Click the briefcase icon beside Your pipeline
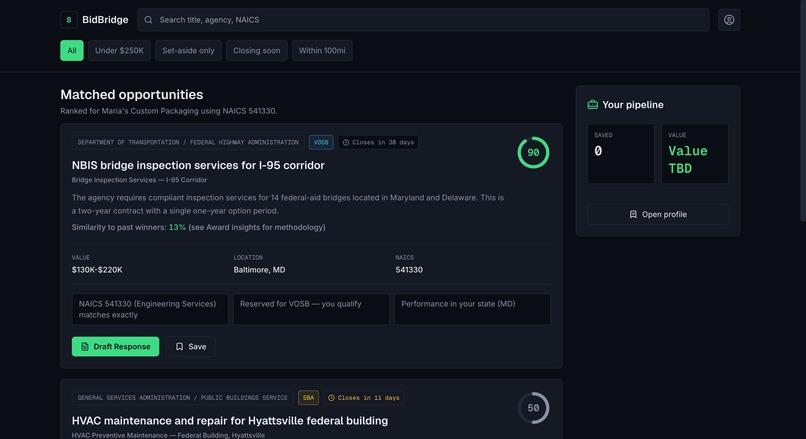 [x=593, y=104]
